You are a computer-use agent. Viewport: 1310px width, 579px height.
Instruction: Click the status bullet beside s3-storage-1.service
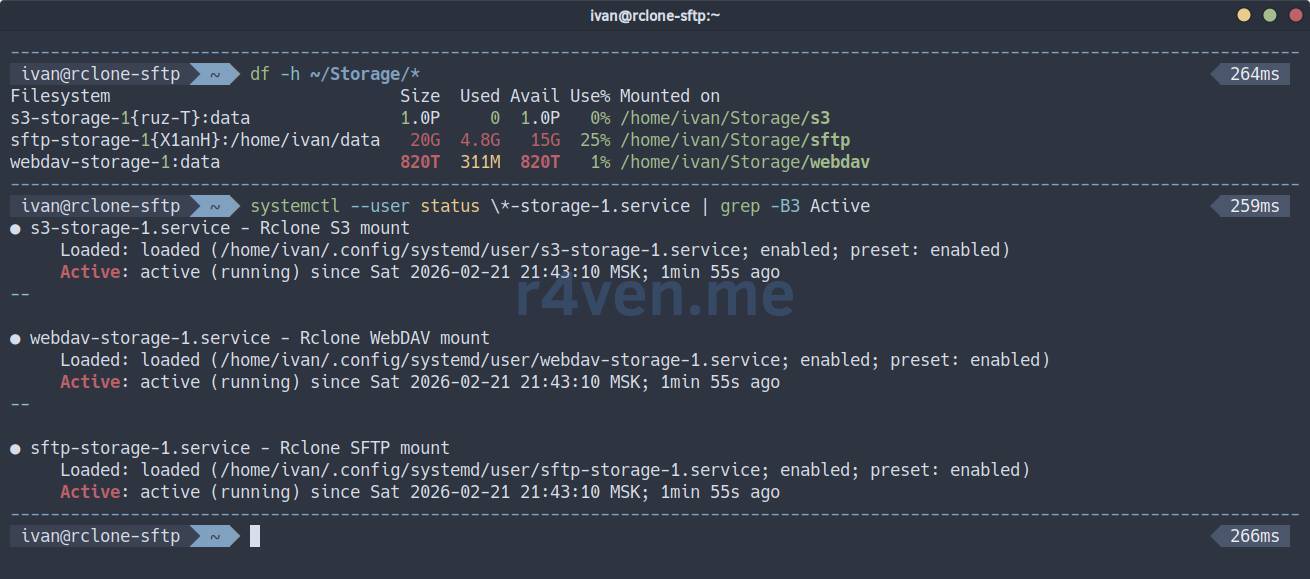16,228
